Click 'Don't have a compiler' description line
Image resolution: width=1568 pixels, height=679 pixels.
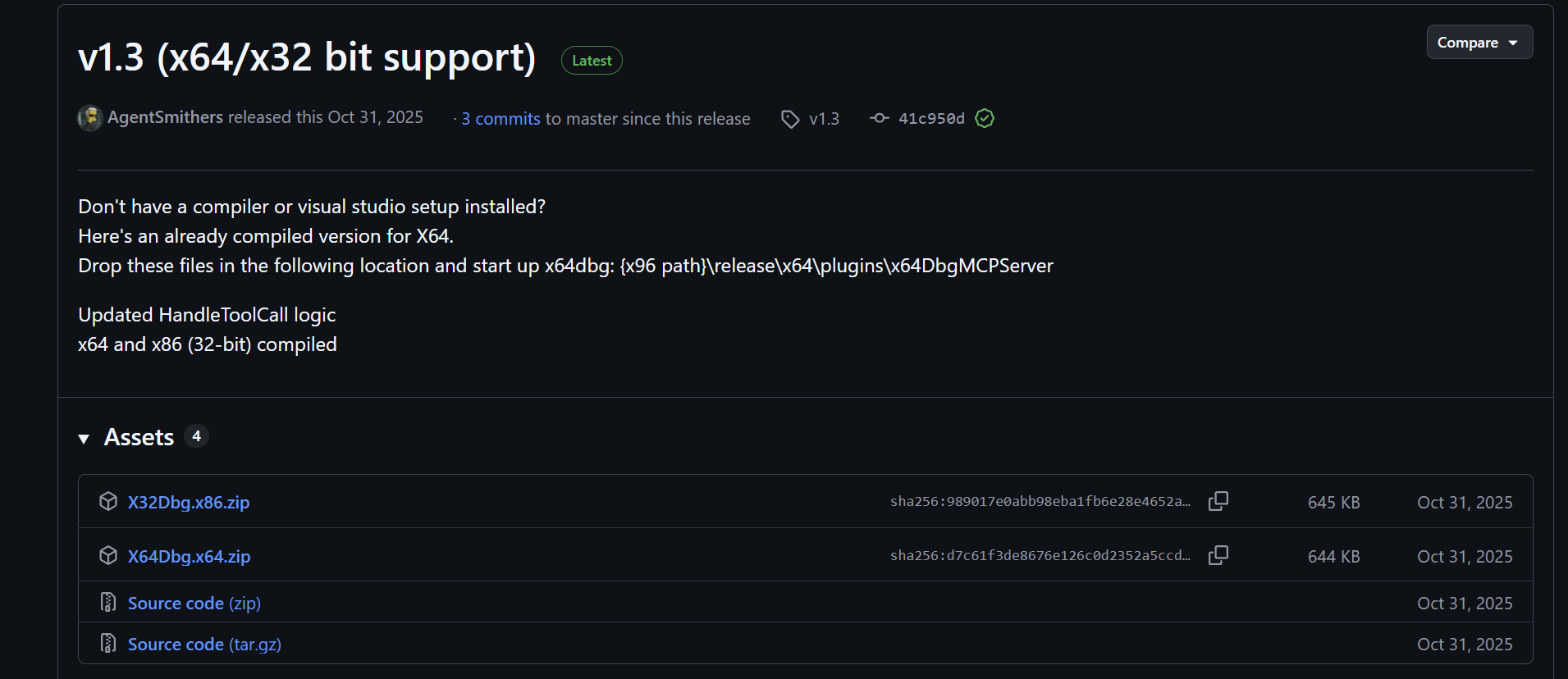coord(312,207)
